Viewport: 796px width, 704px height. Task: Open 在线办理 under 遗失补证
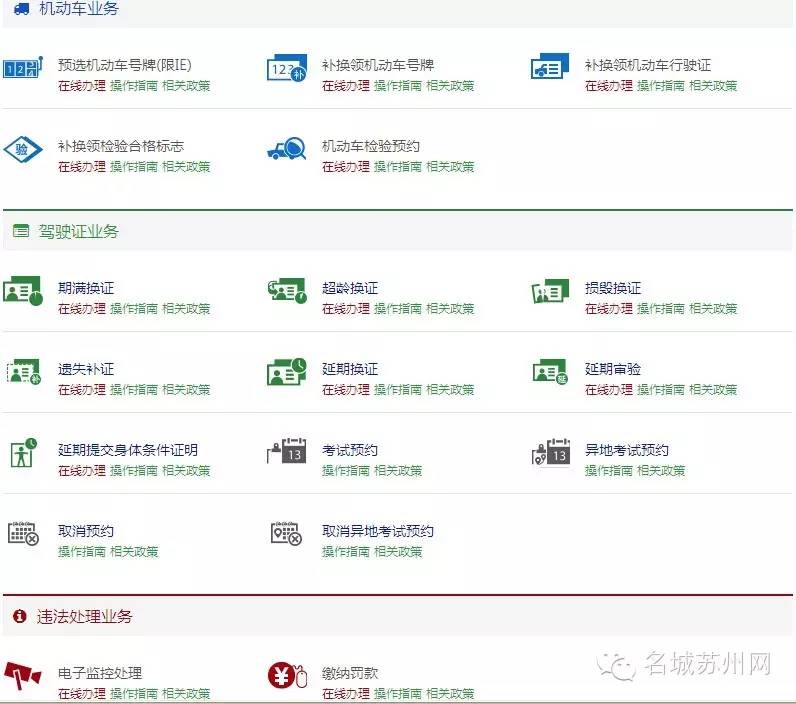(x=82, y=390)
